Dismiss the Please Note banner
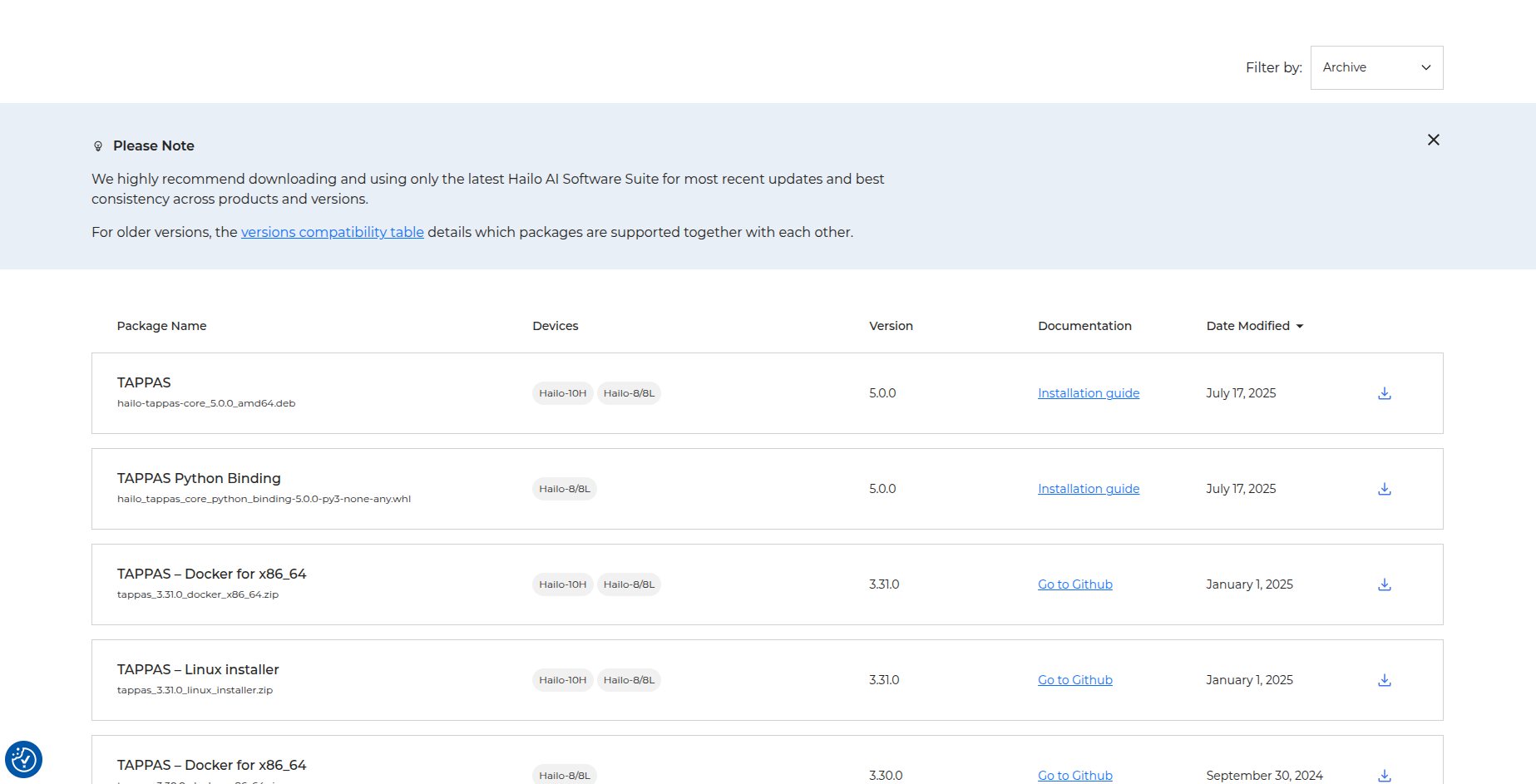1536x784 pixels. click(x=1433, y=140)
